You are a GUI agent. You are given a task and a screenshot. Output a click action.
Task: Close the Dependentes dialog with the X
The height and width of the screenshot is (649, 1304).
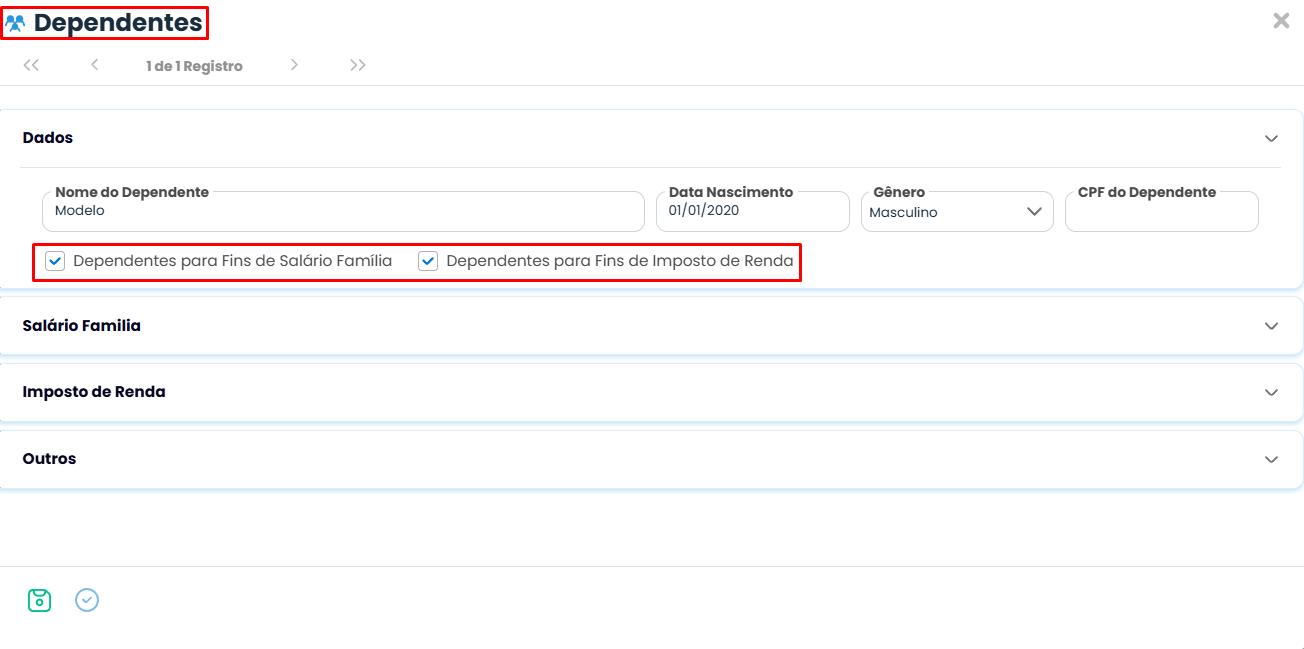1281,21
